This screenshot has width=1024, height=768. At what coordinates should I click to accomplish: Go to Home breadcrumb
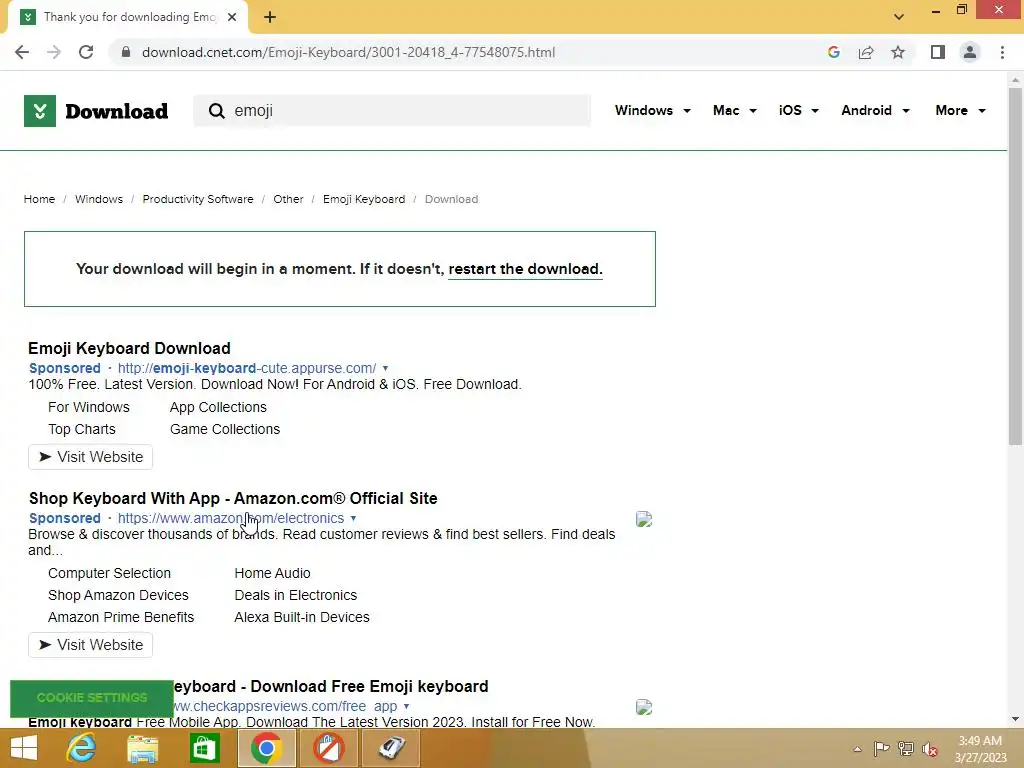pos(39,199)
